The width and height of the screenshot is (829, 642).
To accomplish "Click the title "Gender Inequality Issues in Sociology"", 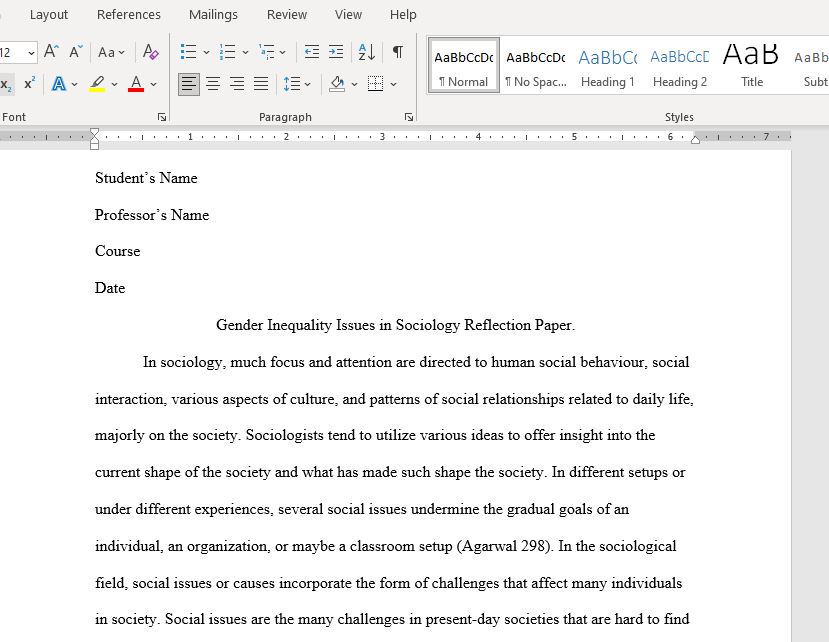I will pyautogui.click(x=338, y=325).
